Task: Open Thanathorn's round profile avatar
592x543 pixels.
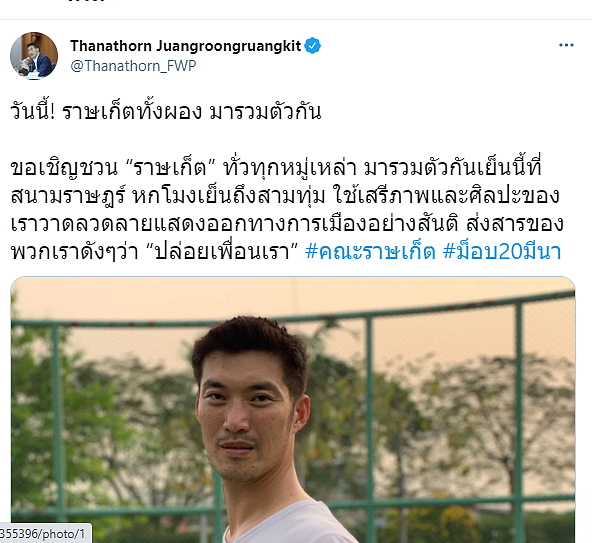Action: click(34, 56)
